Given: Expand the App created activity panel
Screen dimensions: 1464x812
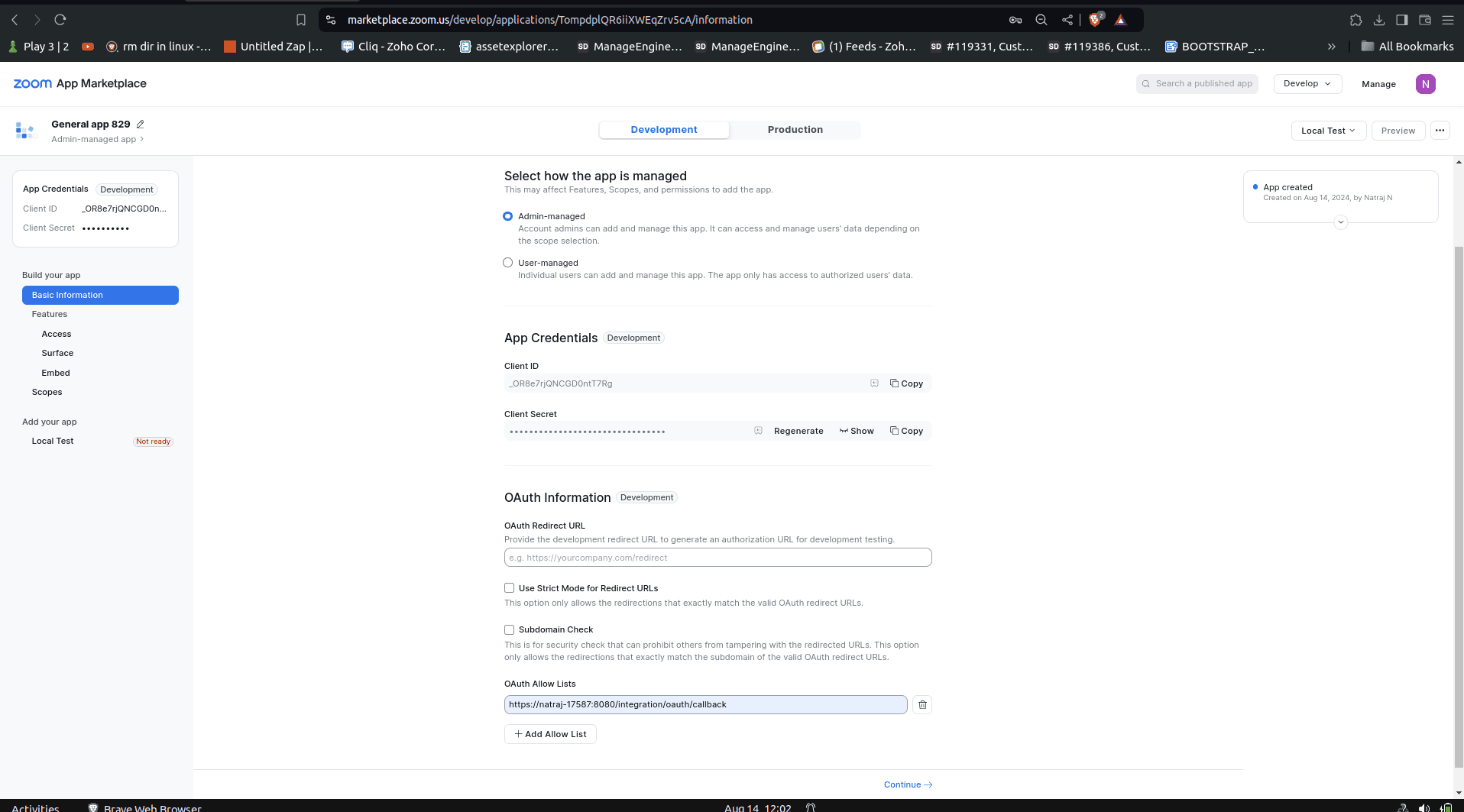Looking at the screenshot, I should pyautogui.click(x=1340, y=222).
